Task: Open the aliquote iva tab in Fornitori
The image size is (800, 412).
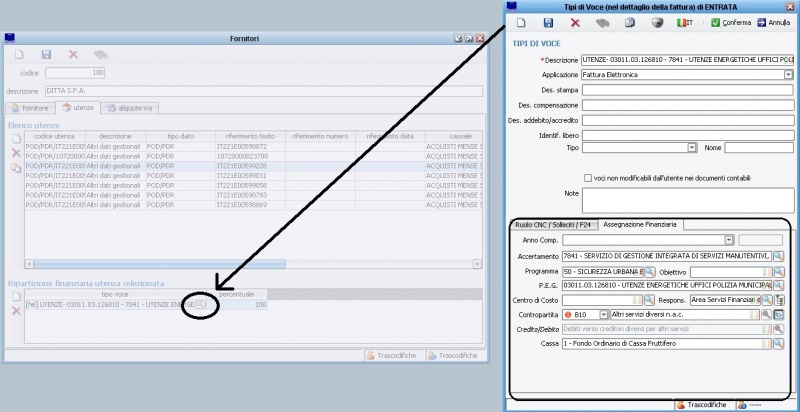Action: (131, 108)
